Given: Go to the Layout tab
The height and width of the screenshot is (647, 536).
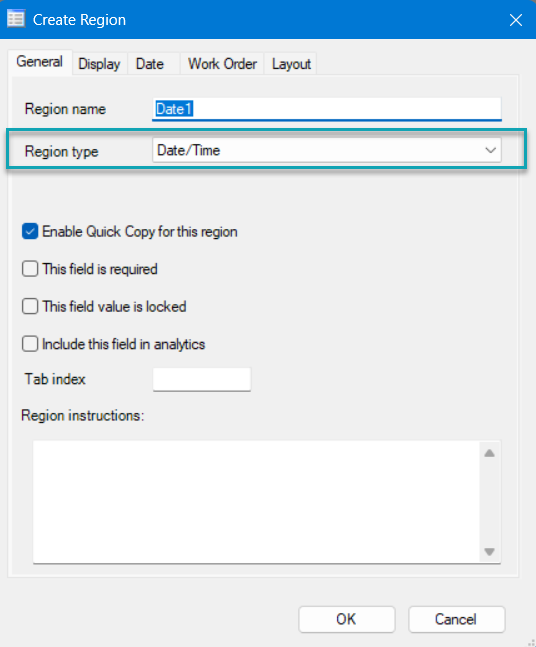Looking at the screenshot, I should click(x=291, y=64).
